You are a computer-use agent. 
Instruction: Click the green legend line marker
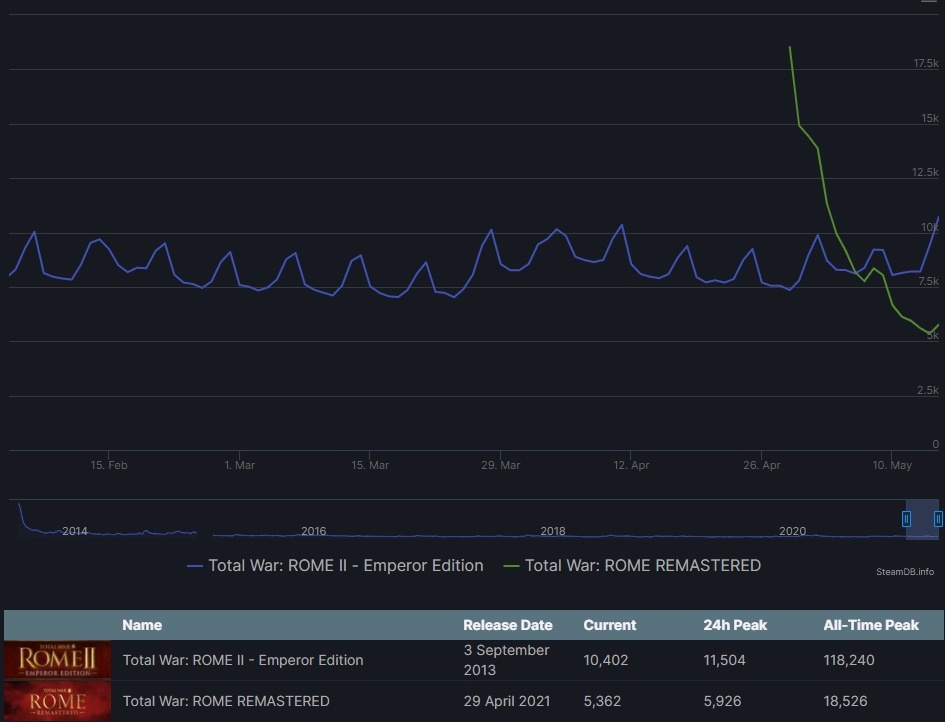(x=512, y=566)
